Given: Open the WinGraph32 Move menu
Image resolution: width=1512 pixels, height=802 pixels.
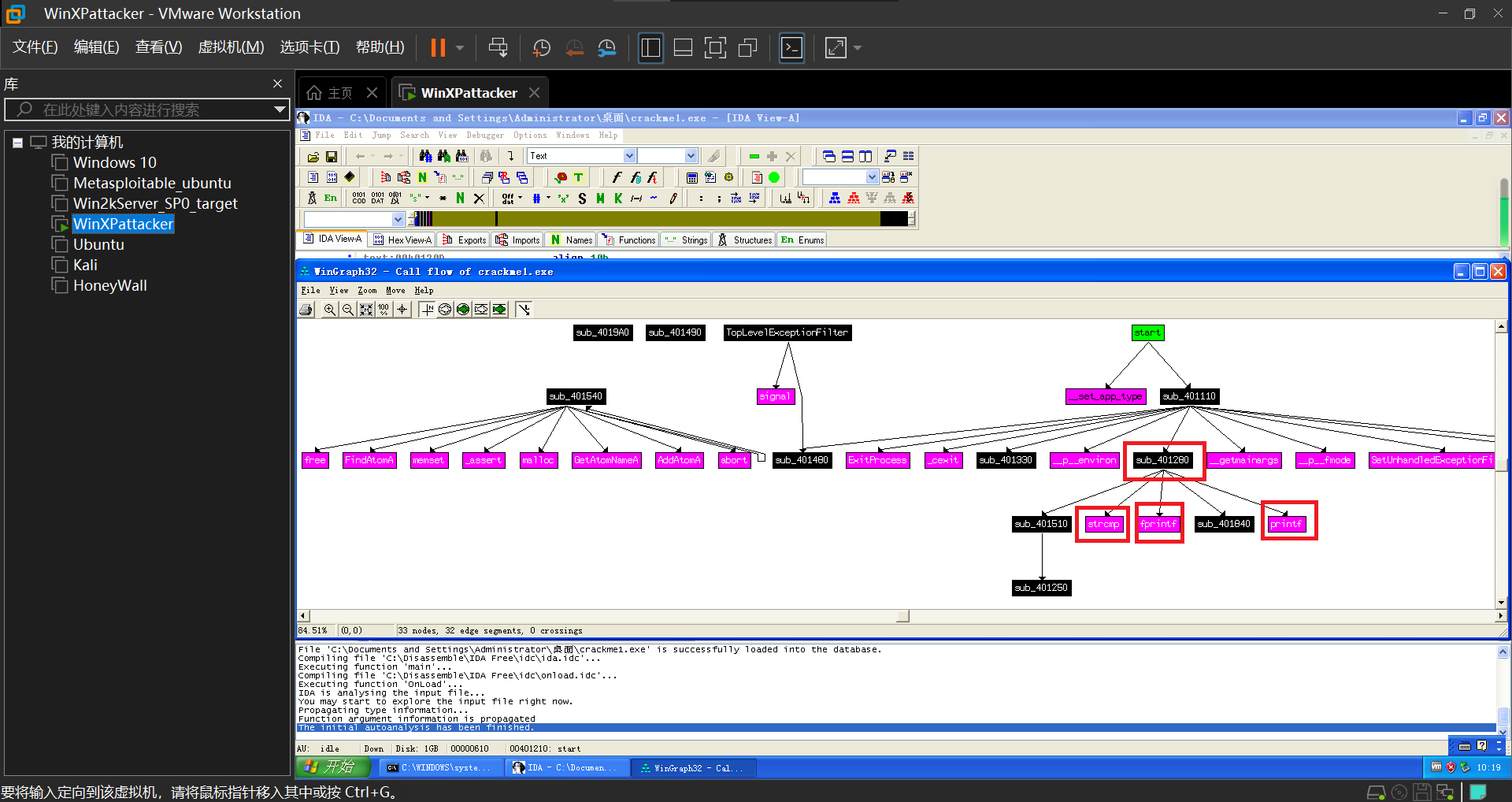Looking at the screenshot, I should (x=395, y=291).
